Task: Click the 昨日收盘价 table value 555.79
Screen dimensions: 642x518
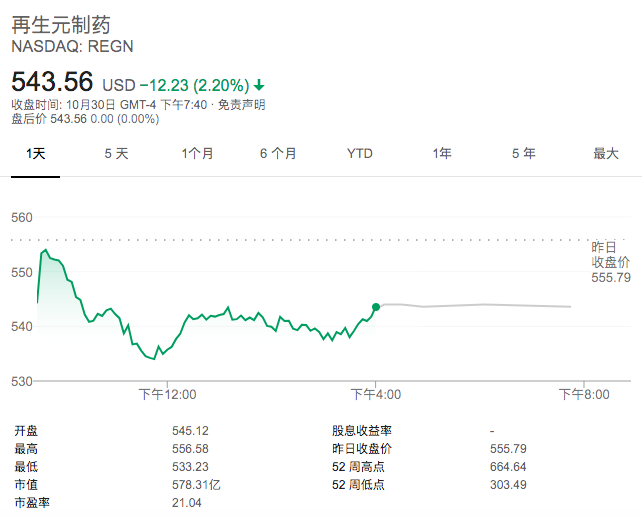Action: [508, 449]
